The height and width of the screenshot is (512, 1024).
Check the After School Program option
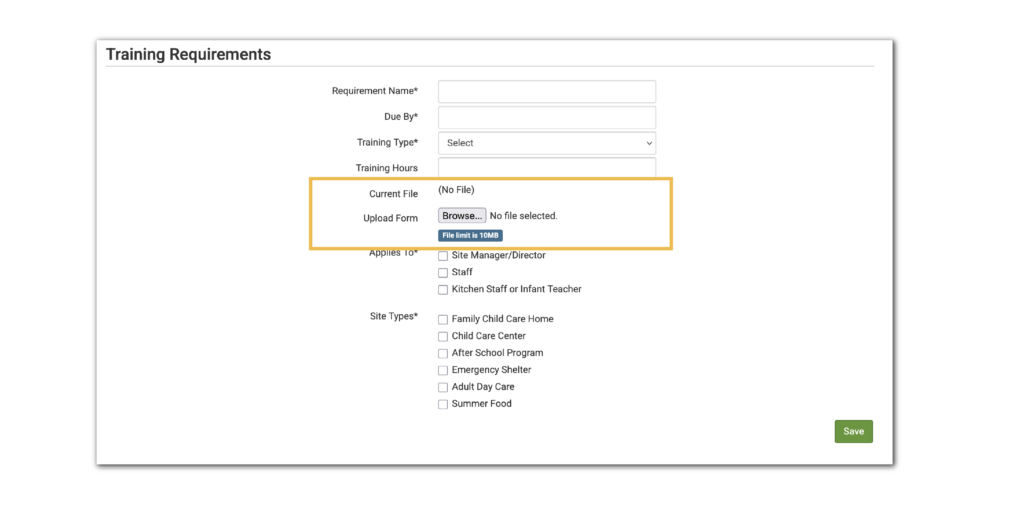coord(443,353)
